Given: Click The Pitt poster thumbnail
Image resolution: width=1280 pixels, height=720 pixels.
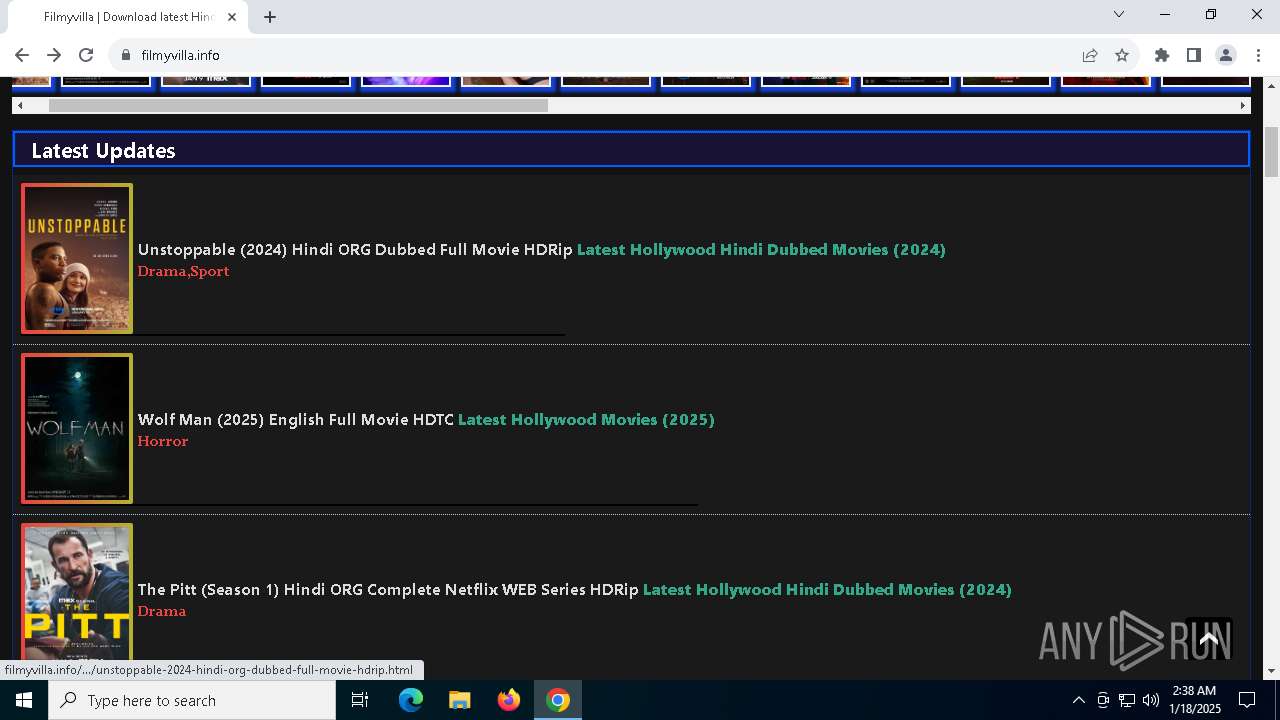Looking at the screenshot, I should [x=77, y=590].
